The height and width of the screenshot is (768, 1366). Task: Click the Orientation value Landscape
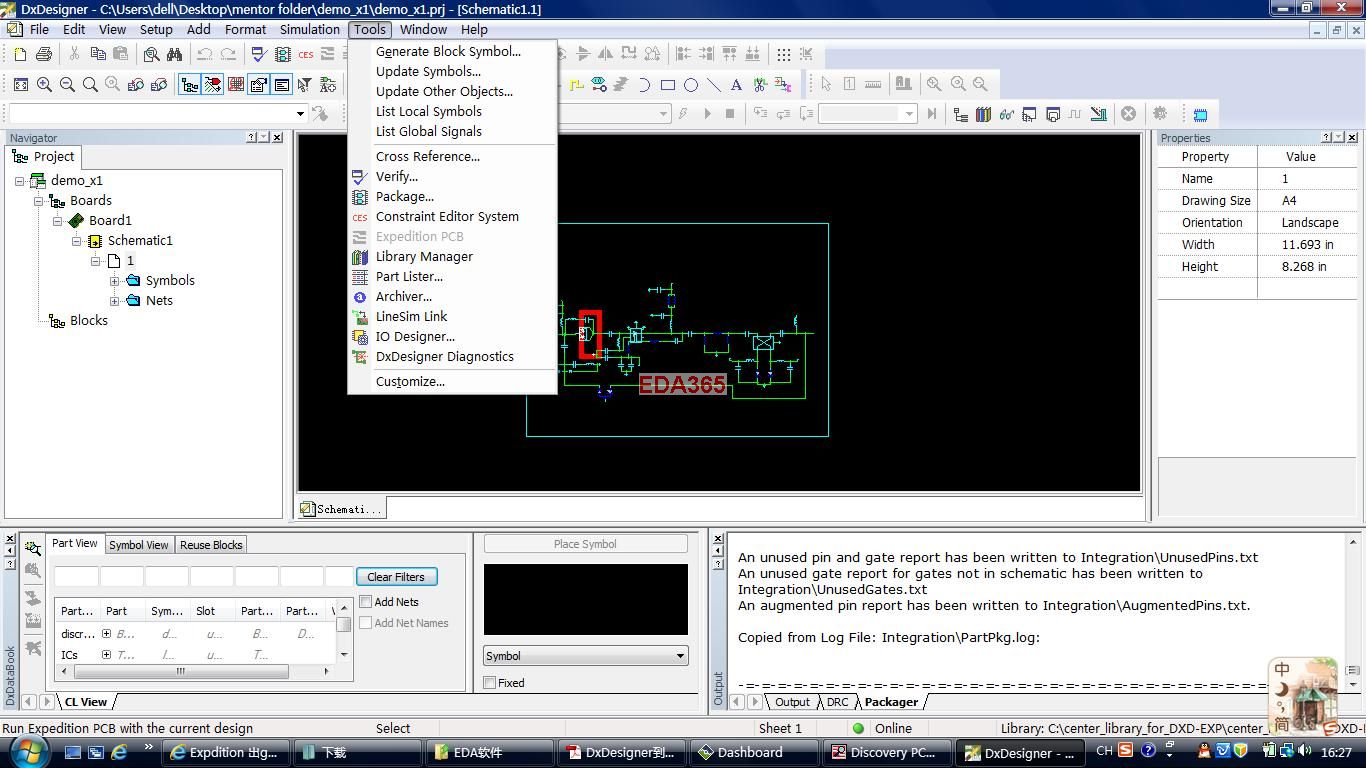pyautogui.click(x=1310, y=223)
